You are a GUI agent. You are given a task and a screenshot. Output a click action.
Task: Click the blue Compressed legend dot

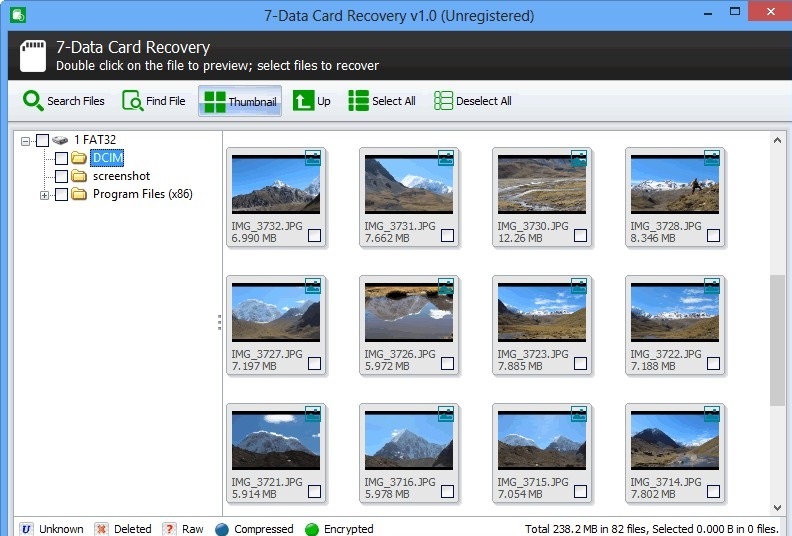(222, 529)
